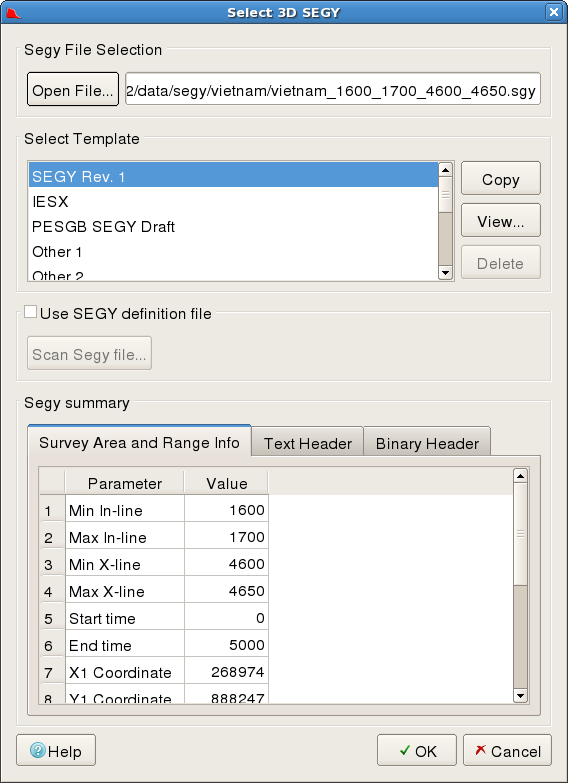
Task: Select the X1 Coordinate parameter cell
Action: [125, 672]
